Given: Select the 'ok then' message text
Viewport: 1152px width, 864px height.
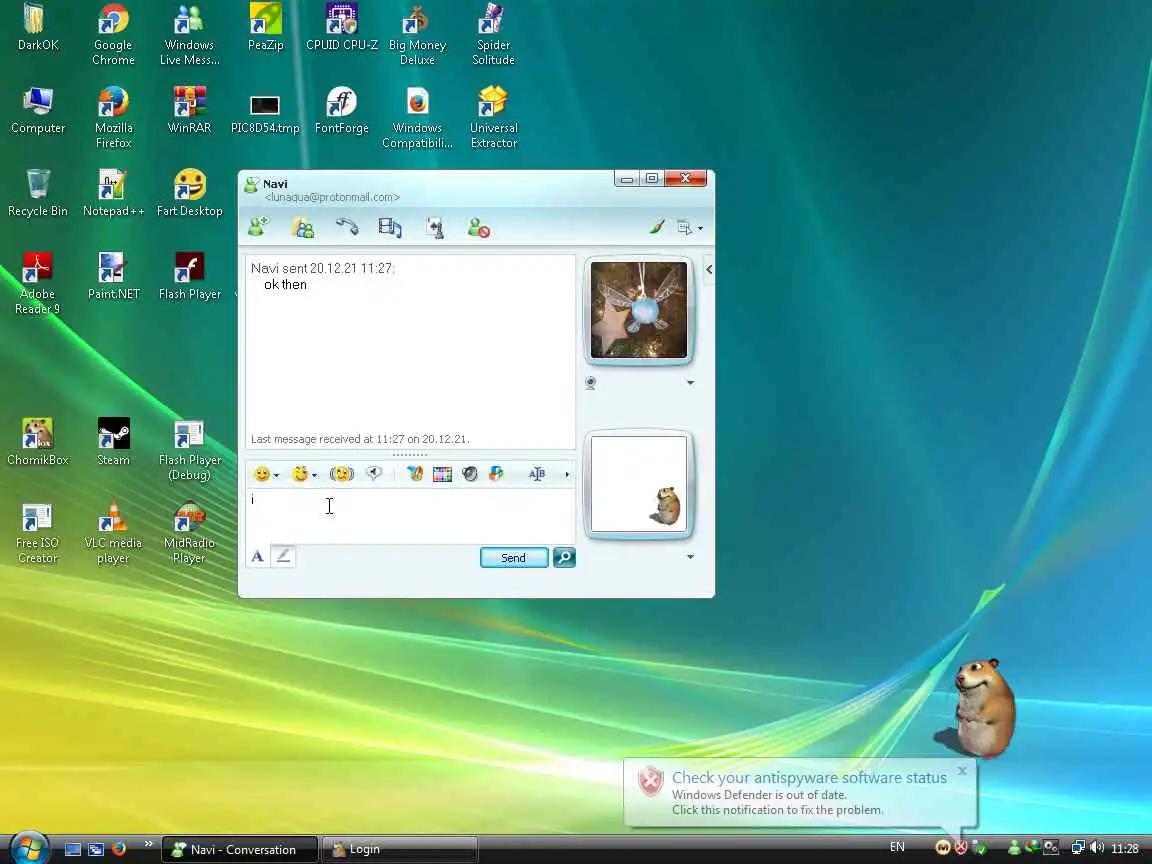Looking at the screenshot, I should pos(286,285).
